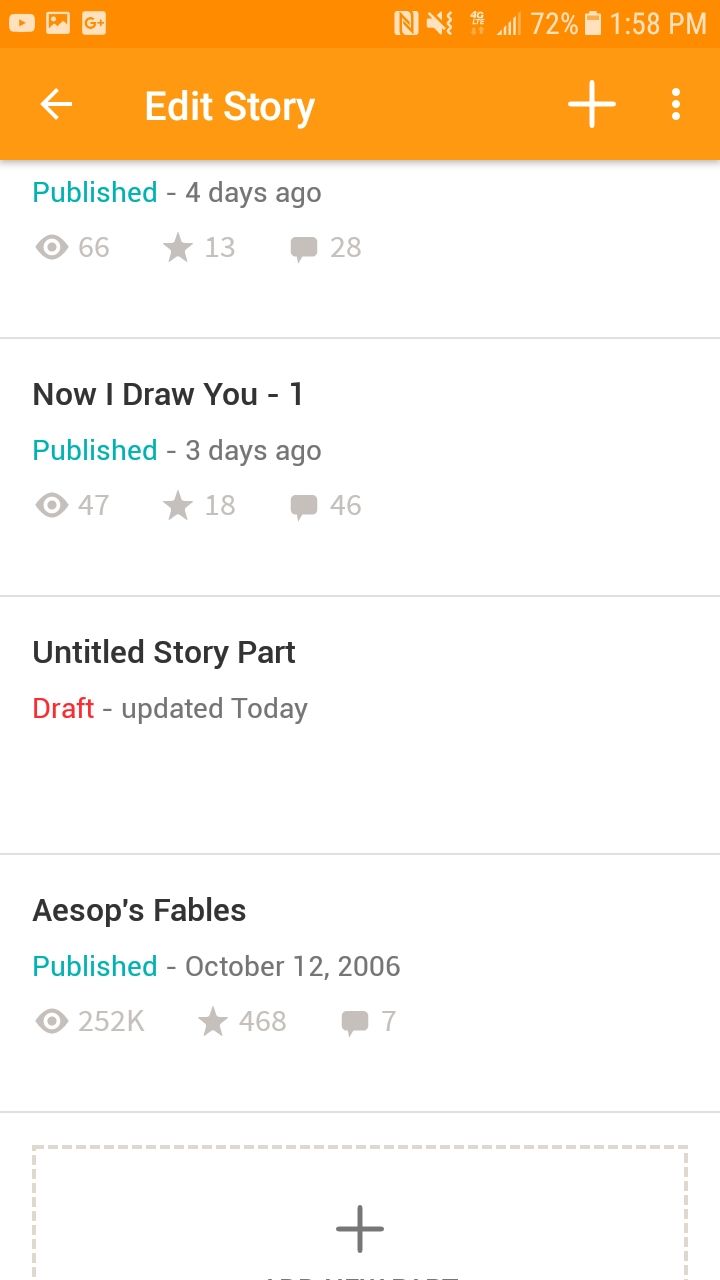This screenshot has width=720, height=1280.
Task: Tap the Edit Story header title
Action: (230, 106)
